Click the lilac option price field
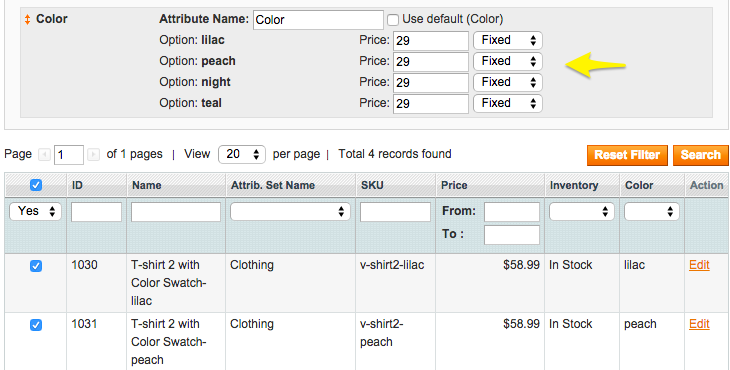Viewport: 730px width, 370px height. [x=431, y=41]
